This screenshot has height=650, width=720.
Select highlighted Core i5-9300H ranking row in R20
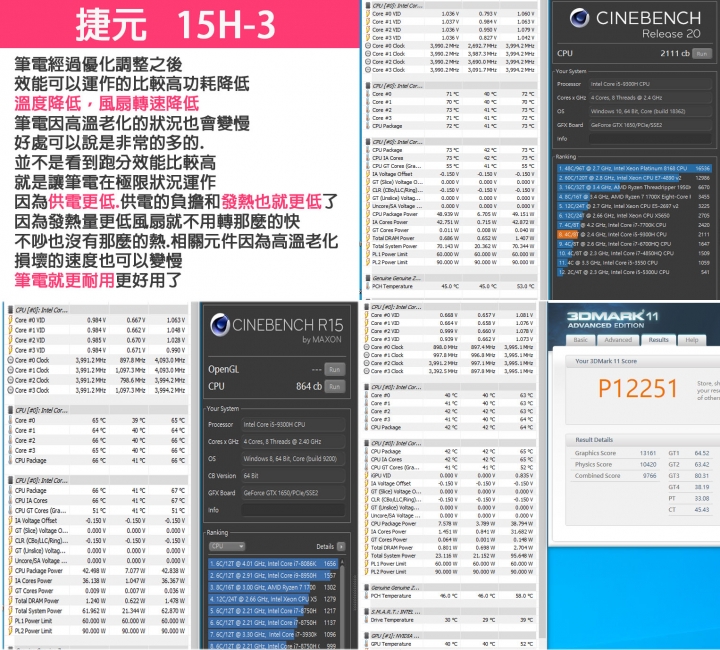(x=634, y=234)
